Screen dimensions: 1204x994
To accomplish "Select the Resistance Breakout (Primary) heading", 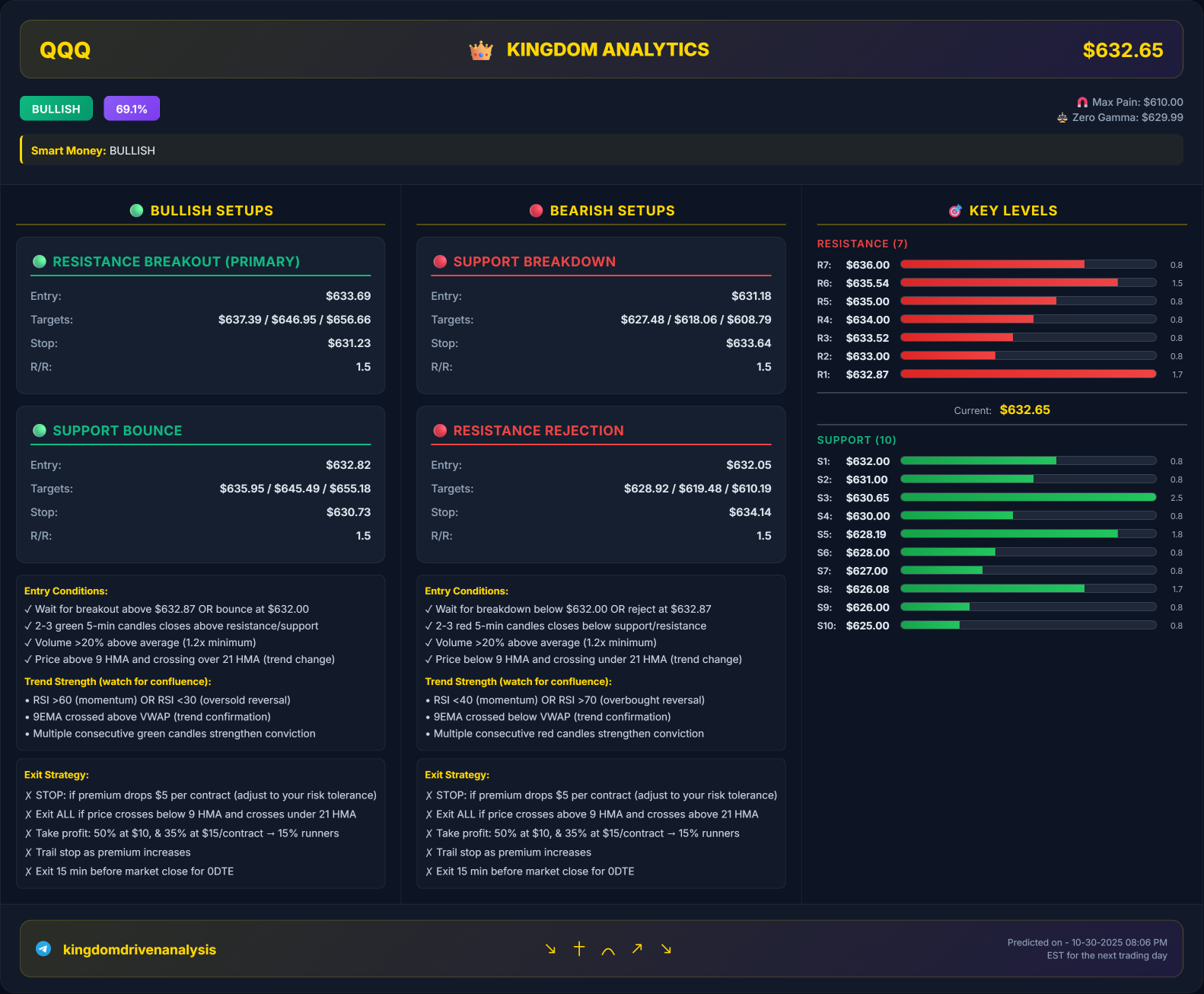I will tap(177, 262).
